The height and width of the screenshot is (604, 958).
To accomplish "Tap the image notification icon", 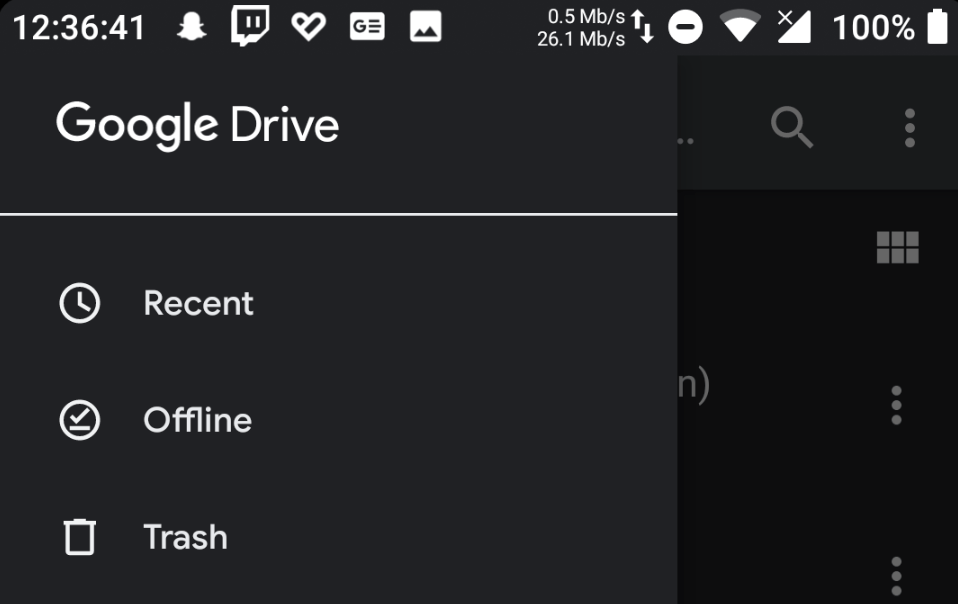I will 426,27.
